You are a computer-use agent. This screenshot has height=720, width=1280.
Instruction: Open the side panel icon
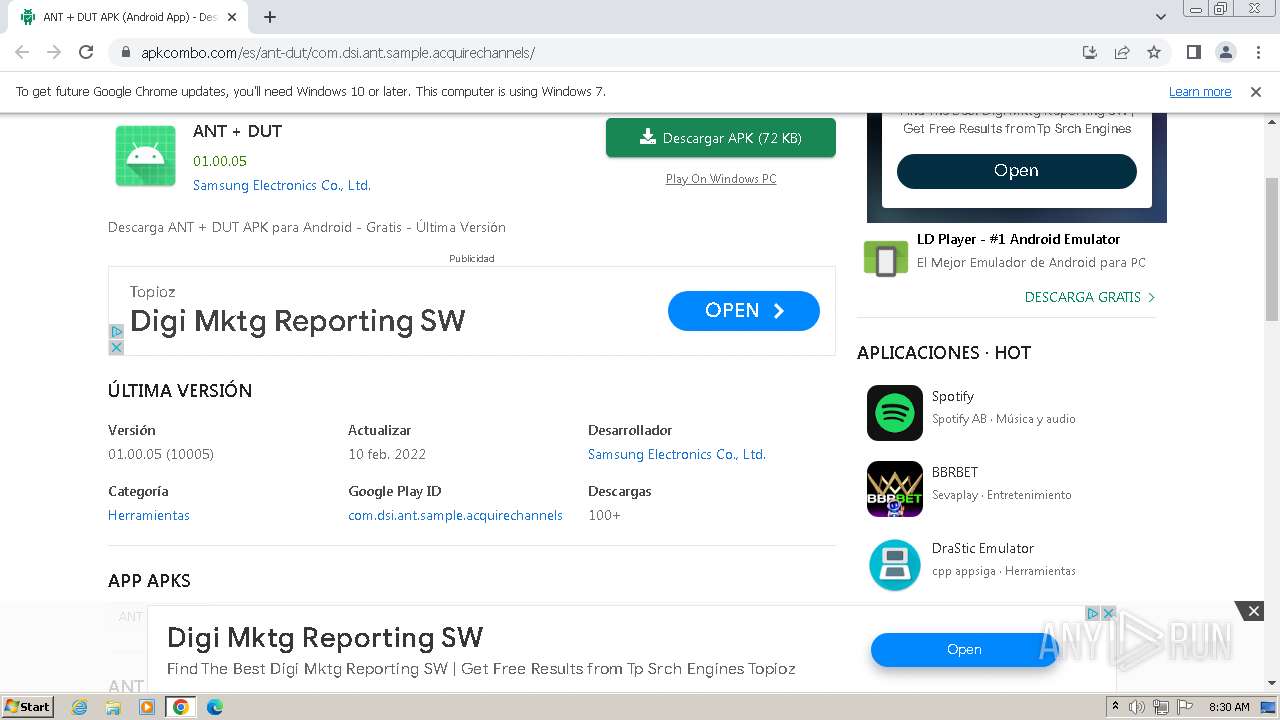coord(1193,52)
